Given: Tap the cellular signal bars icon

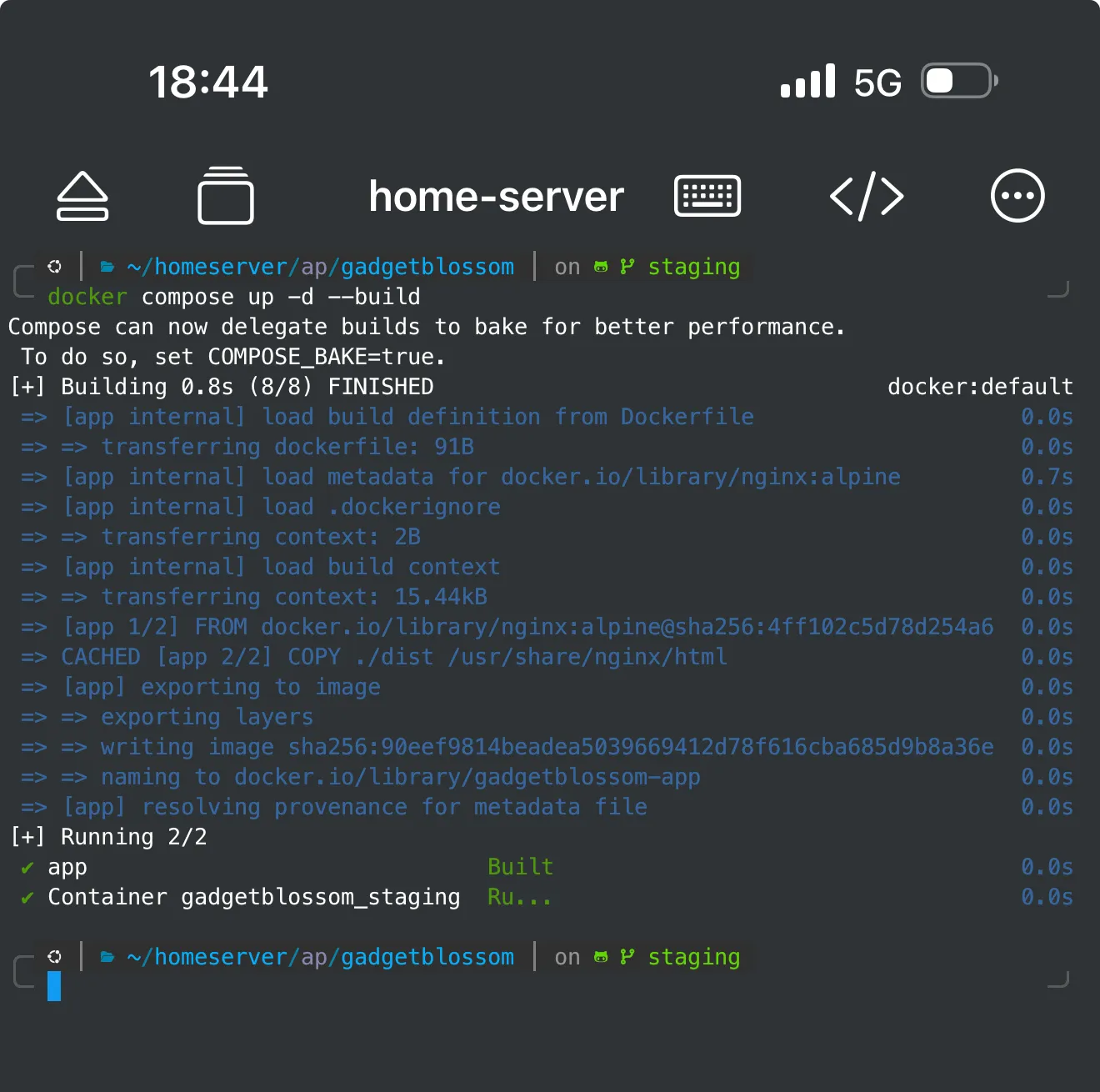Looking at the screenshot, I should [x=807, y=82].
